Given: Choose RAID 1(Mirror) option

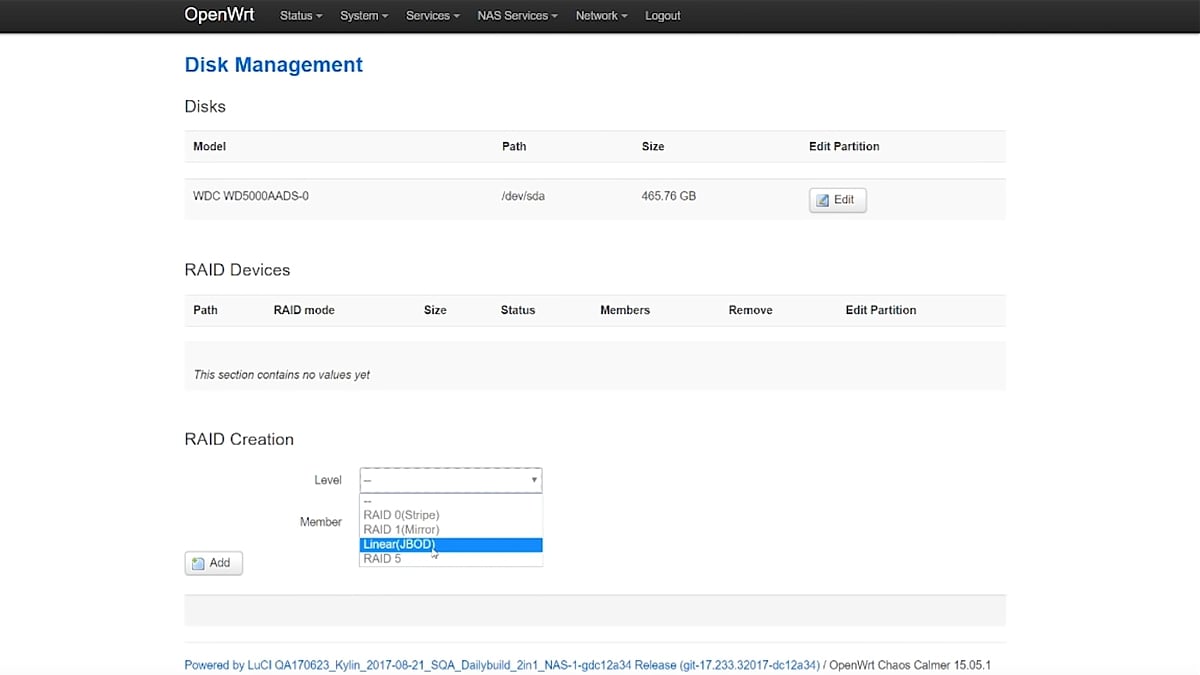Looking at the screenshot, I should coord(401,530).
